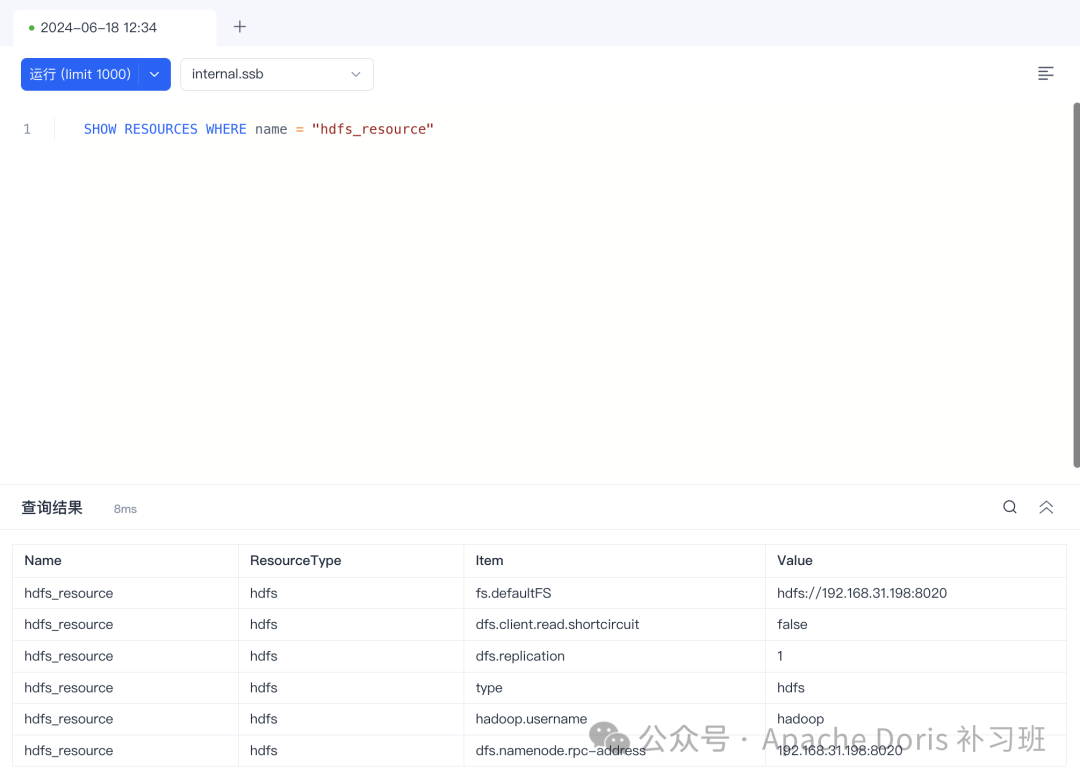
Task: Select the hadoop value cell
Action: click(915, 719)
